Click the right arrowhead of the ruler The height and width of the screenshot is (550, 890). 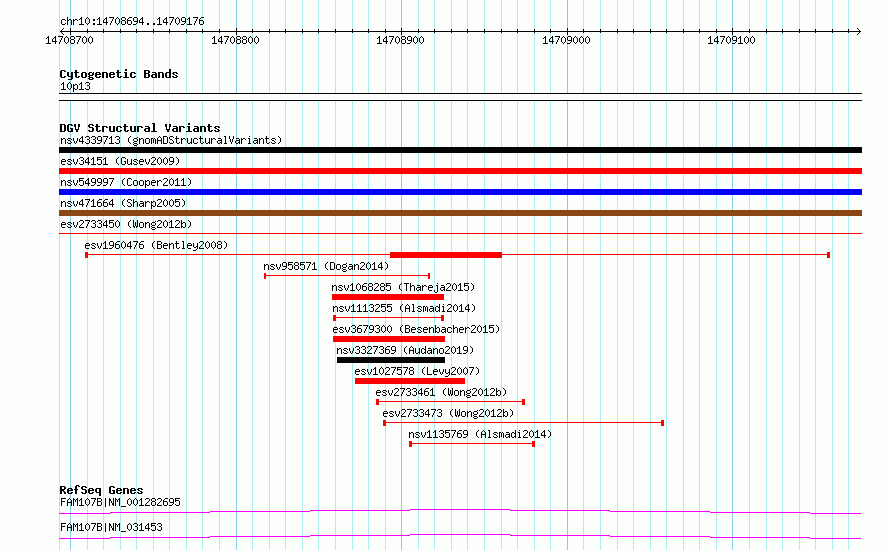tap(859, 31)
